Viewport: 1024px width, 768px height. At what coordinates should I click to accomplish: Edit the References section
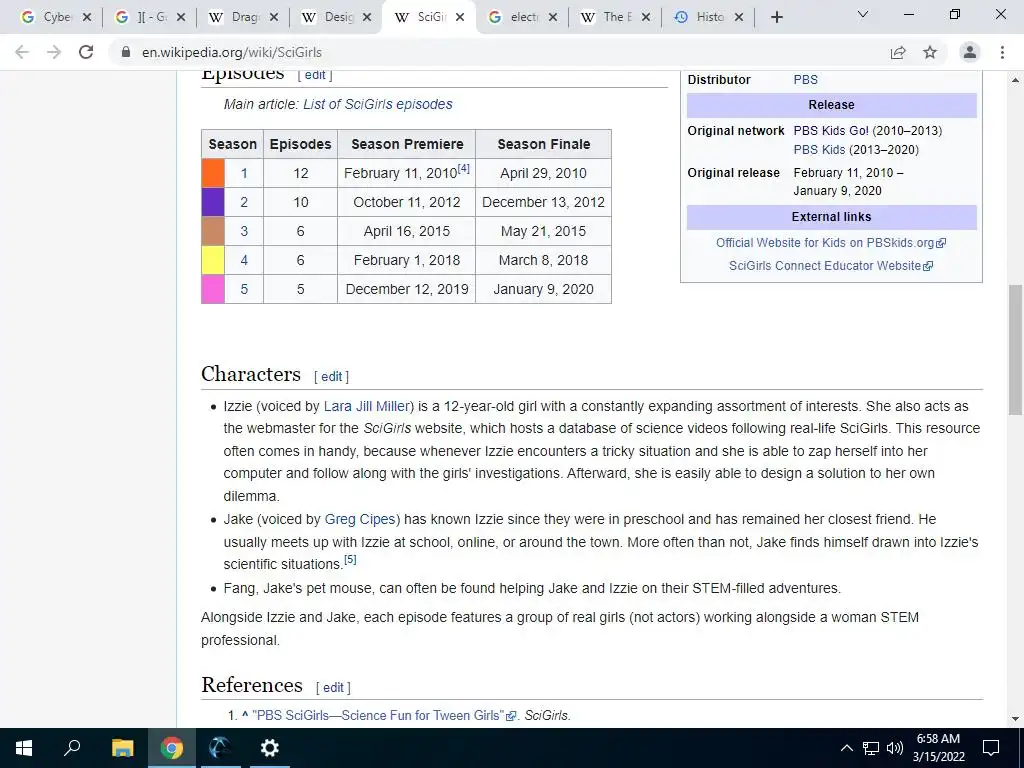pos(333,688)
